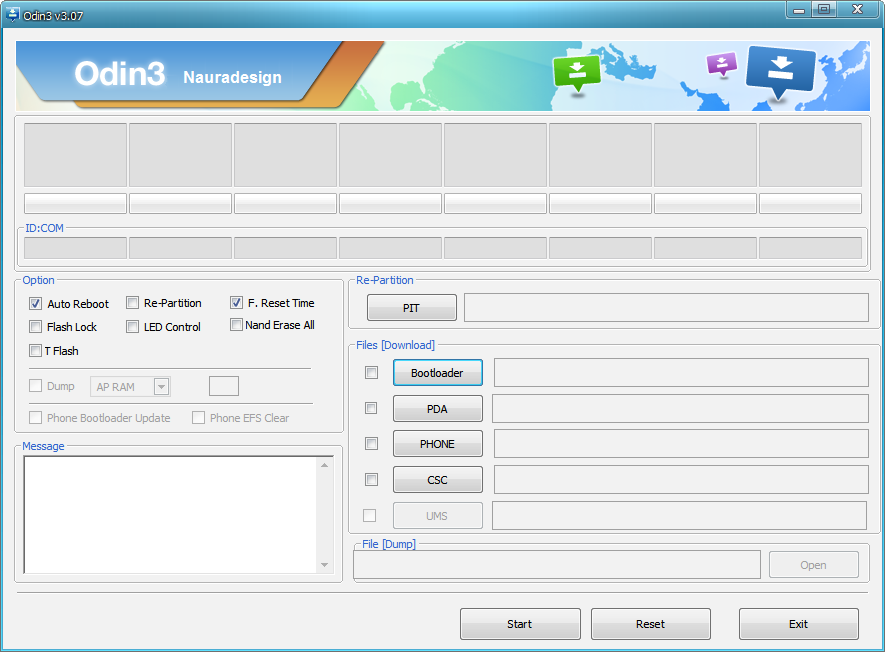The height and width of the screenshot is (652, 885).
Task: Toggle the T Flash checkbox
Action: pyautogui.click(x=36, y=350)
